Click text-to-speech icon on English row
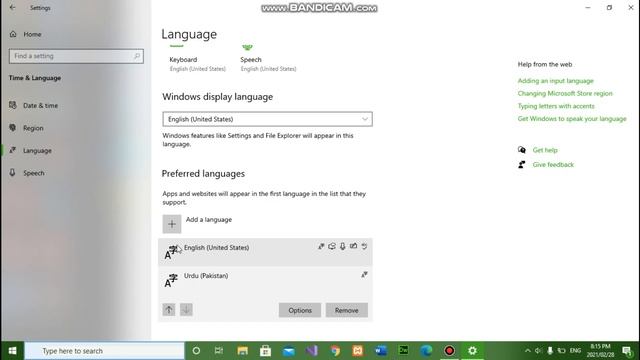This screenshot has width=640, height=360. pyautogui.click(x=332, y=246)
